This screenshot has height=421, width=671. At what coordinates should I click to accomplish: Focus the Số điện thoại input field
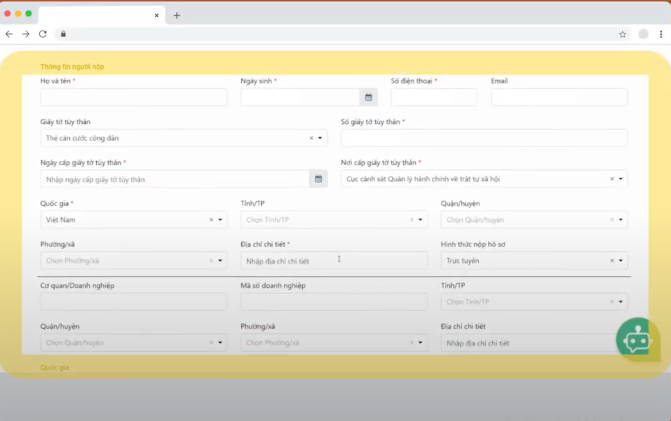point(433,97)
